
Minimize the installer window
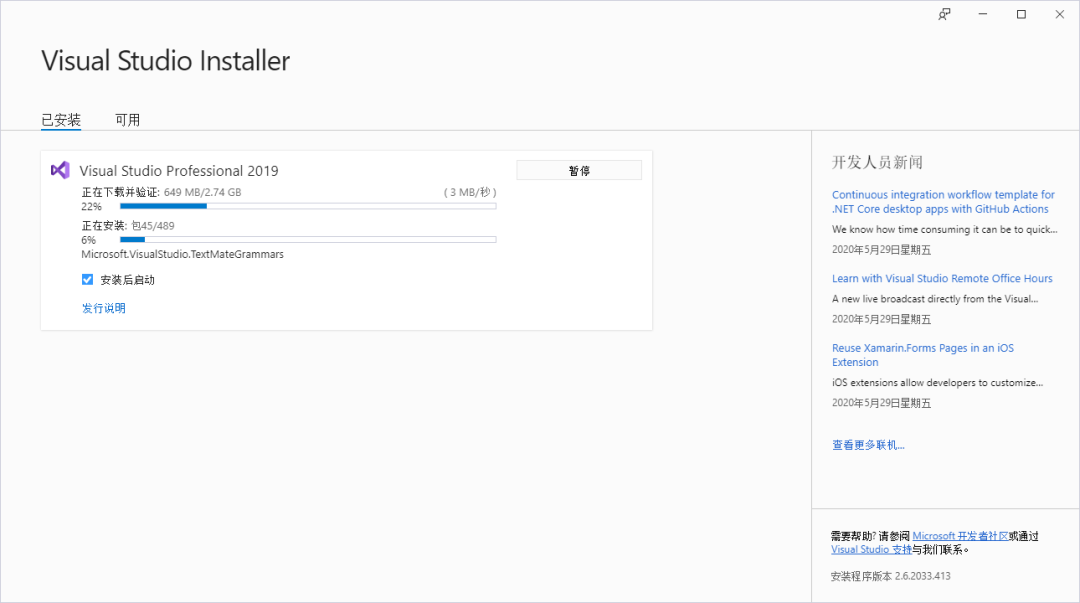coord(983,14)
